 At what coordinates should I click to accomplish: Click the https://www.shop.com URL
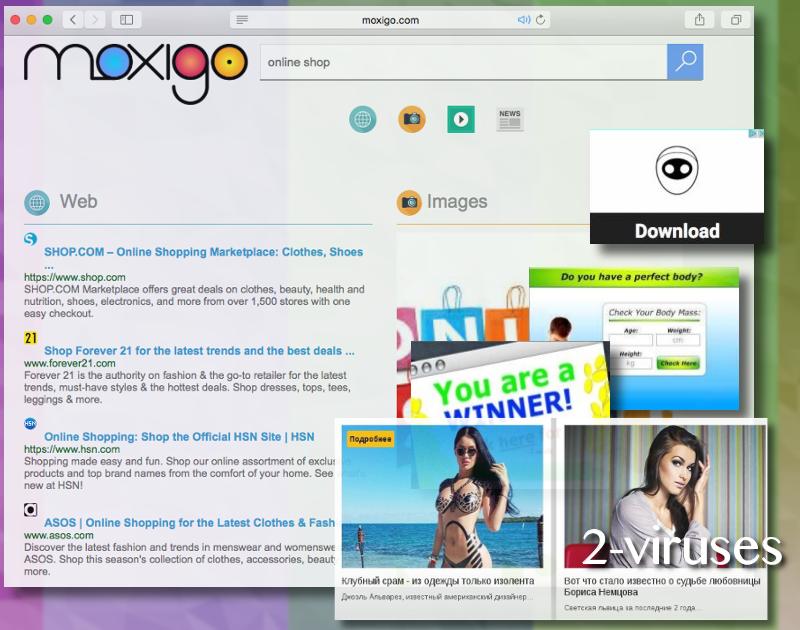(74, 278)
